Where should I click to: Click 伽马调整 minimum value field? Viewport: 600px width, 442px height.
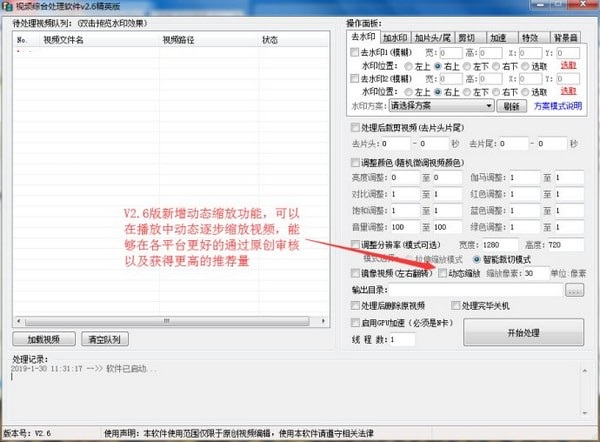524,178
